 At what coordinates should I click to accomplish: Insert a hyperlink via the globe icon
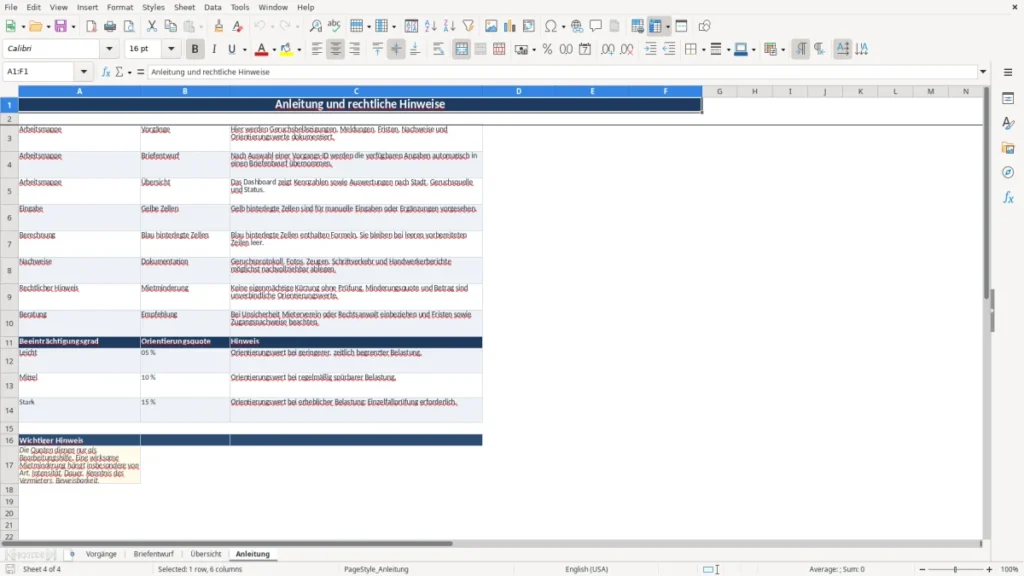coord(577,26)
